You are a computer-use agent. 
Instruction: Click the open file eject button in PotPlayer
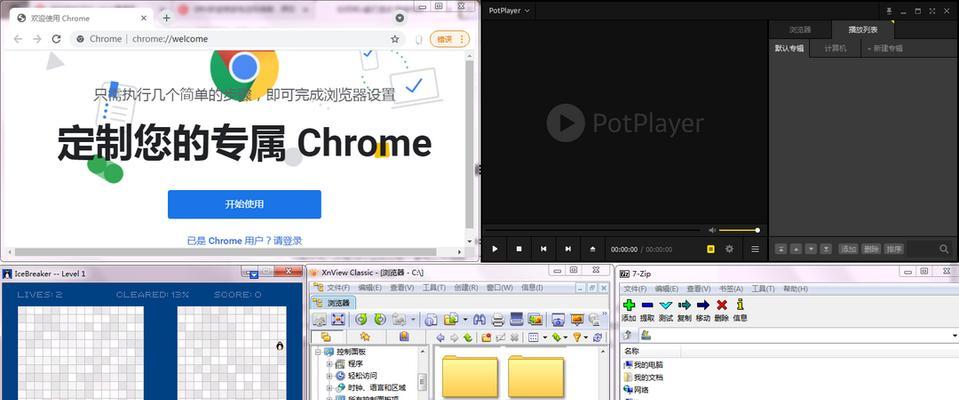[x=592, y=249]
